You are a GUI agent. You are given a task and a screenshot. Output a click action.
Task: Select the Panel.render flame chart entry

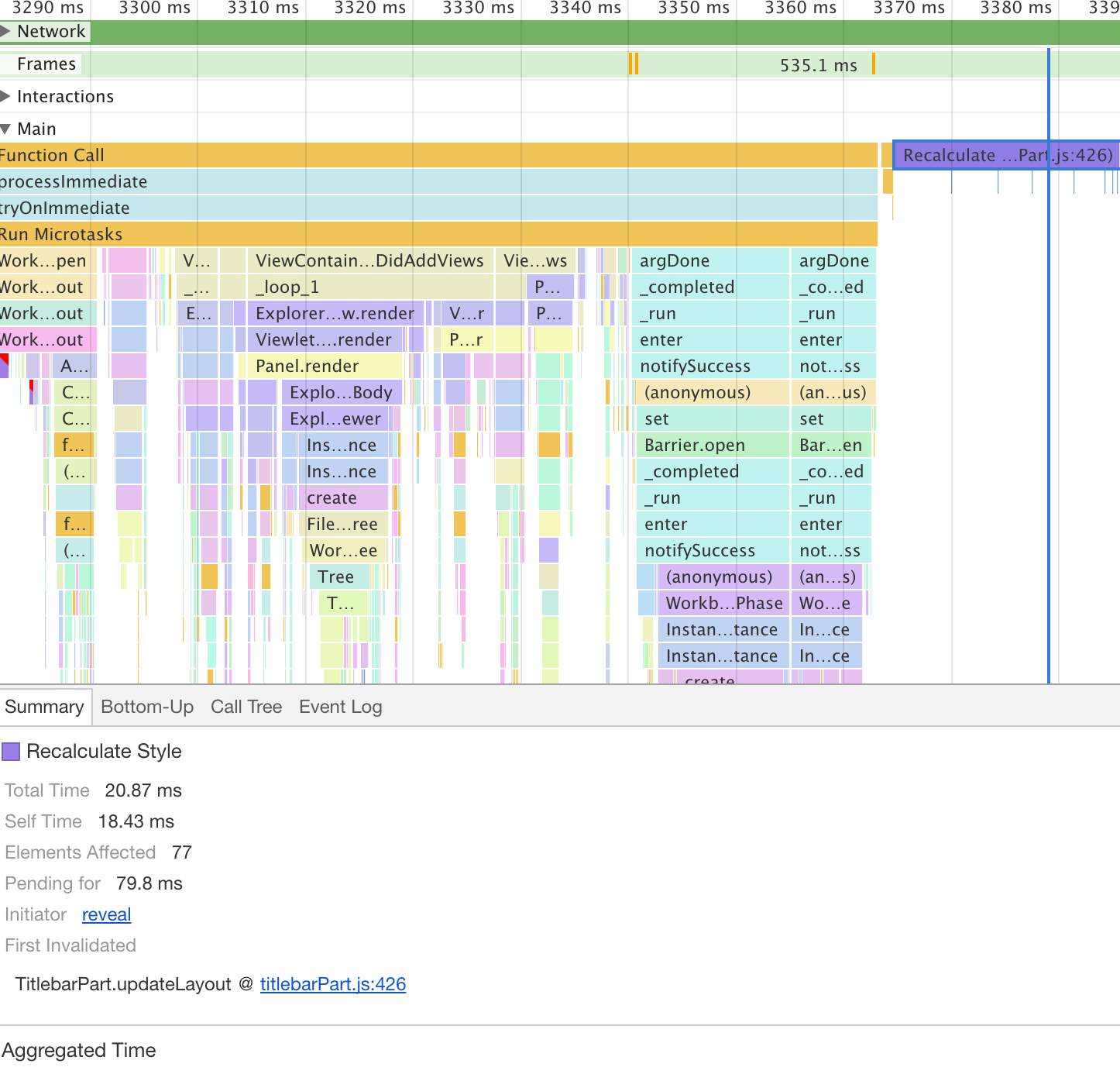point(307,365)
